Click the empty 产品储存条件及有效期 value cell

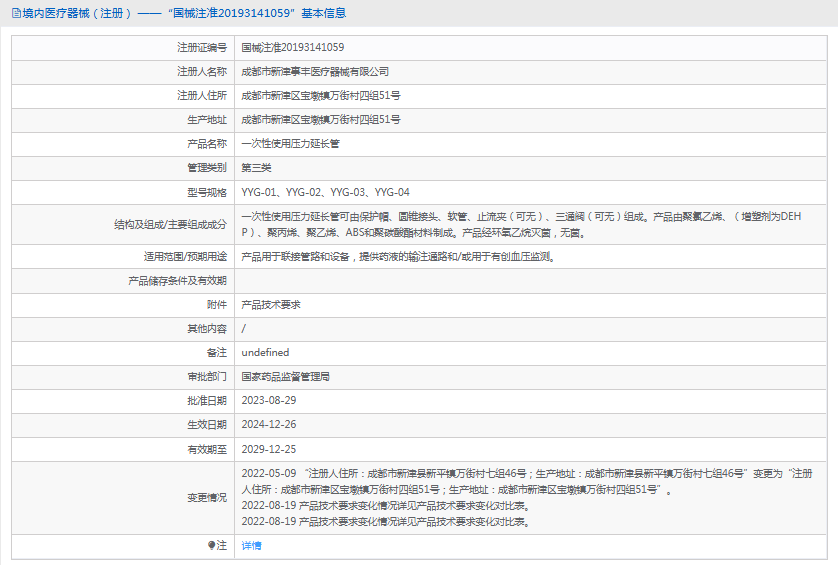click(530, 281)
